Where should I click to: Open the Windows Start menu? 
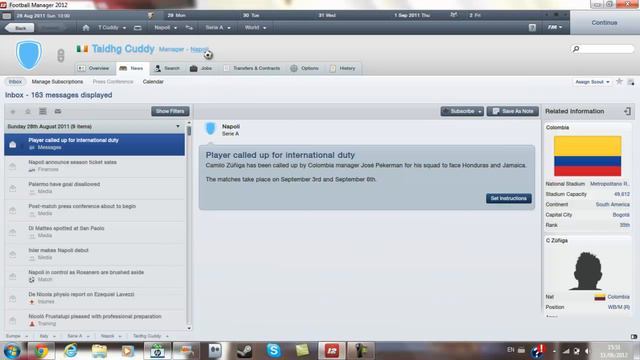pyautogui.click(x=12, y=351)
